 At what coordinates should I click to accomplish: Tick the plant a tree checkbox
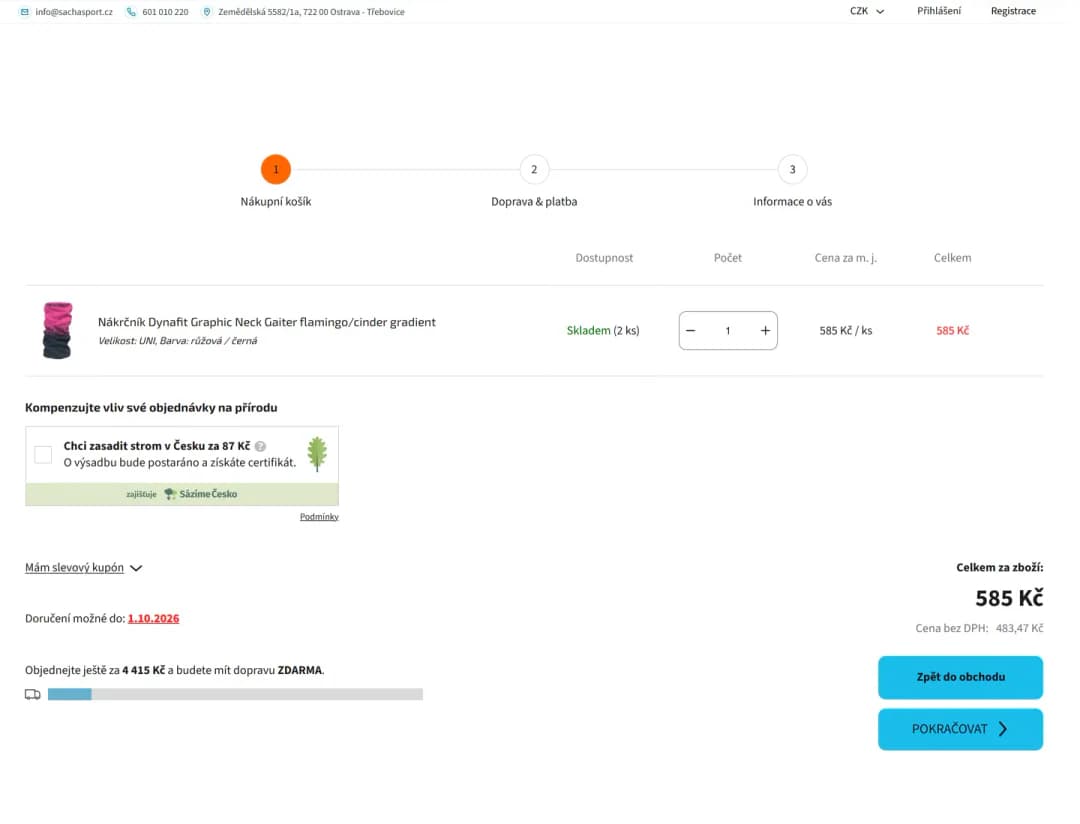pos(43,455)
